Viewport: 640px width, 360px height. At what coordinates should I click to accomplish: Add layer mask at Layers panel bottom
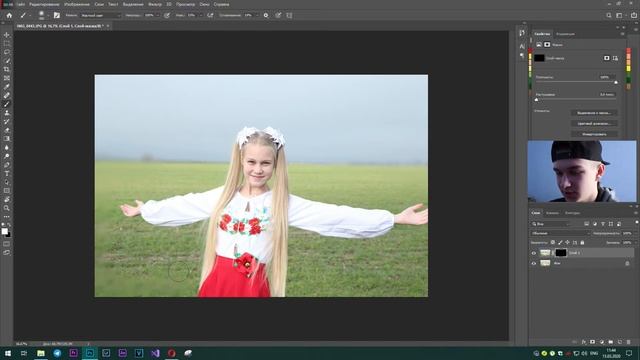tap(593, 342)
